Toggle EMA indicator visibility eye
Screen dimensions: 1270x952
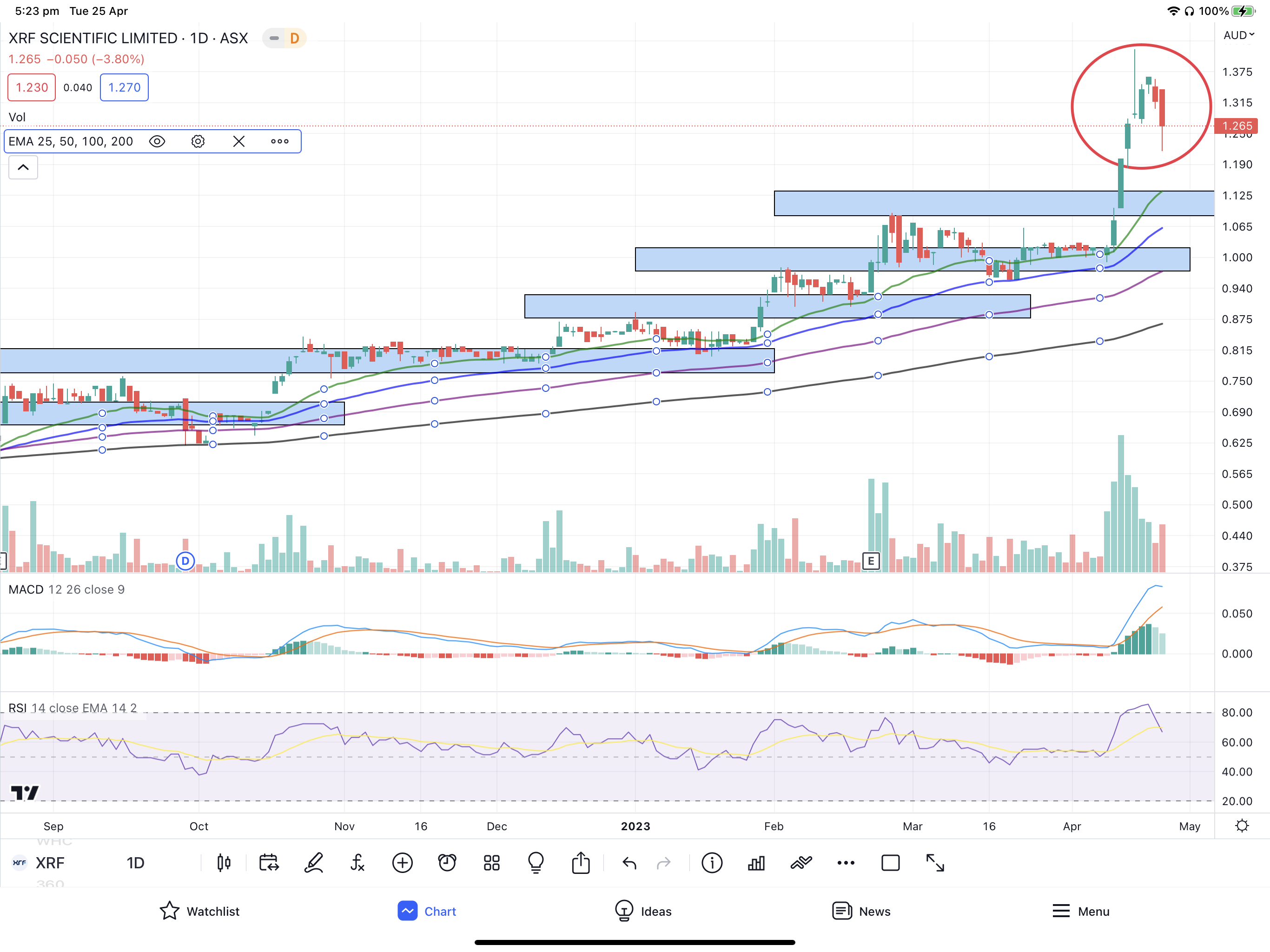click(x=157, y=141)
